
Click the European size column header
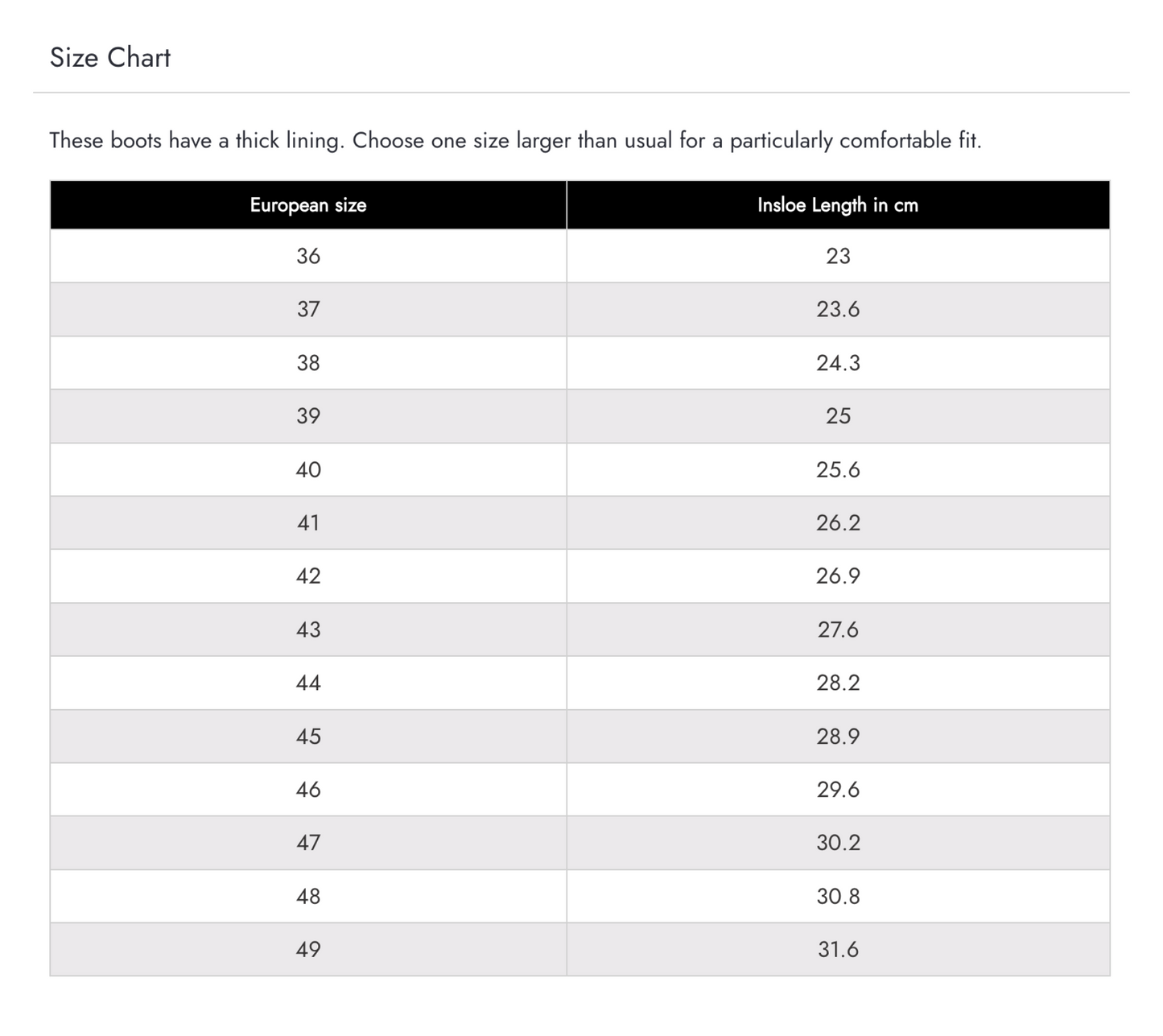308,205
